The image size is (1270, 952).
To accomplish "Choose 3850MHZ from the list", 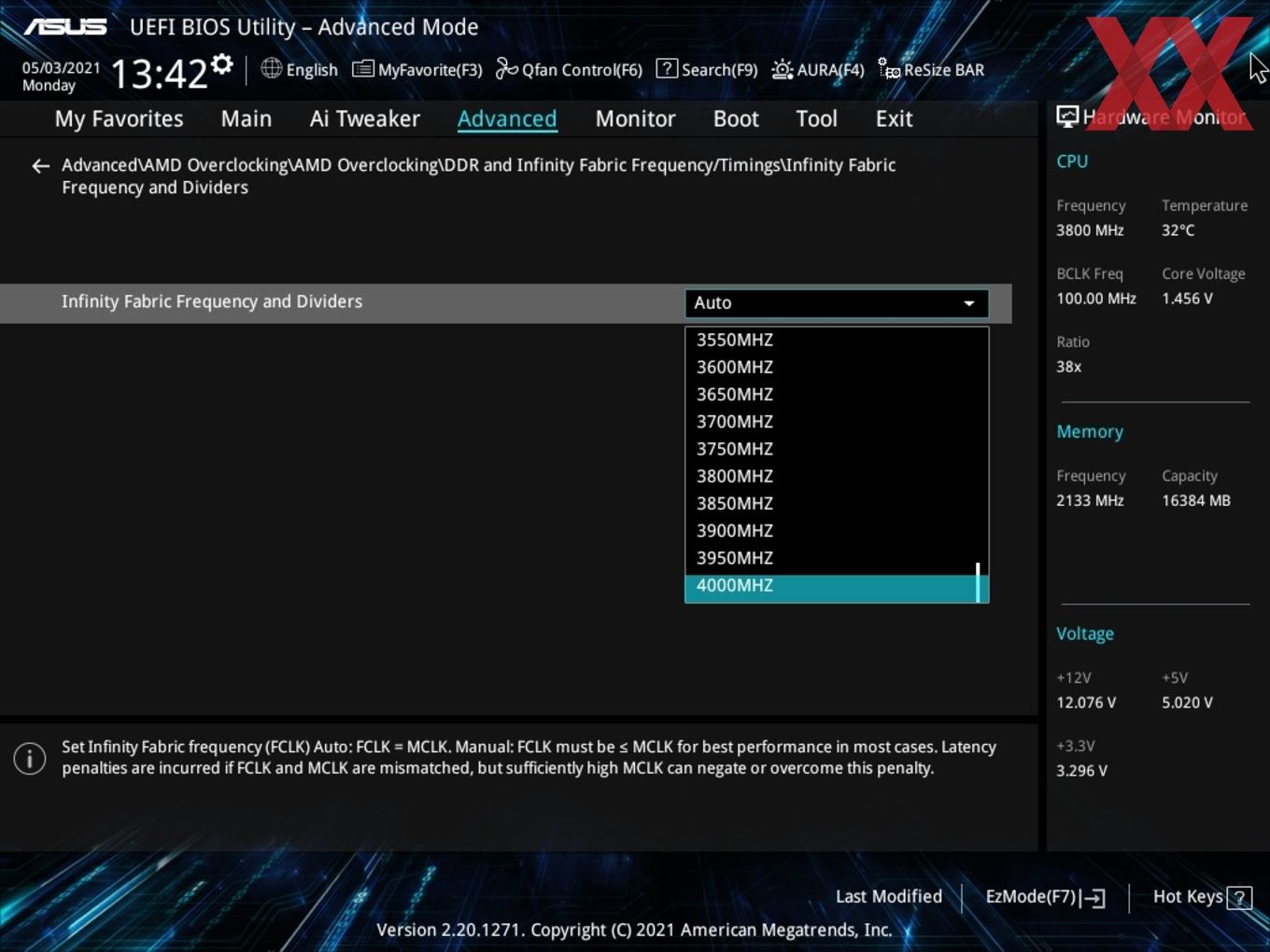I will point(837,502).
